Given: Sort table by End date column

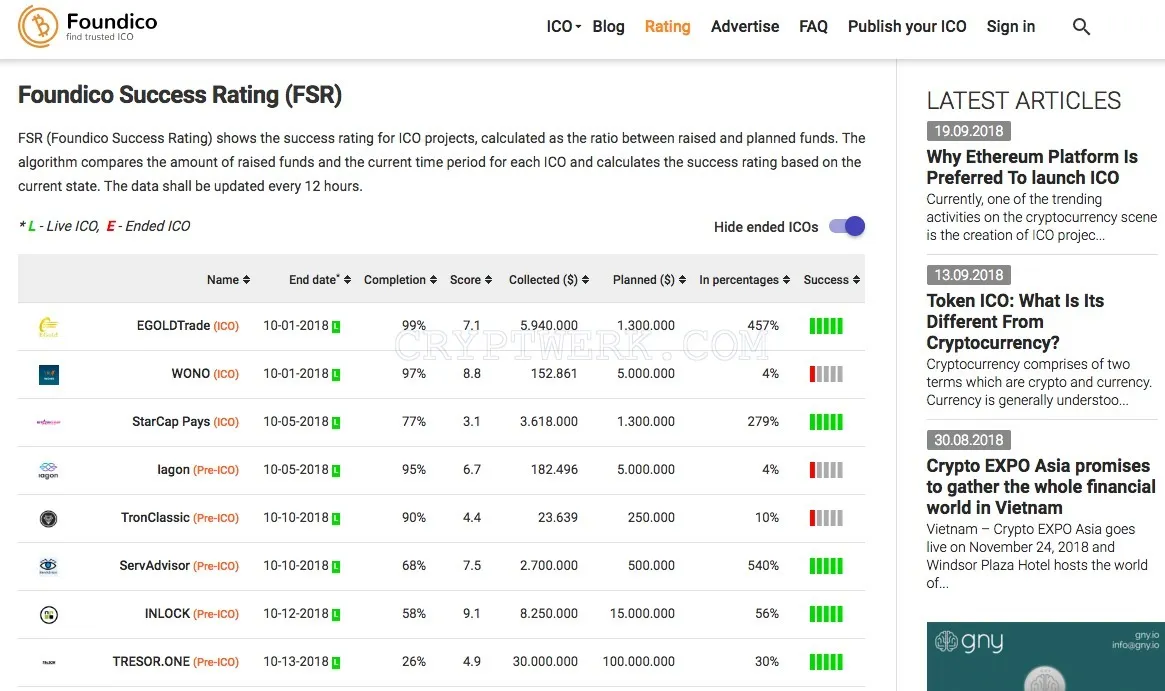Looking at the screenshot, I should pyautogui.click(x=319, y=280).
